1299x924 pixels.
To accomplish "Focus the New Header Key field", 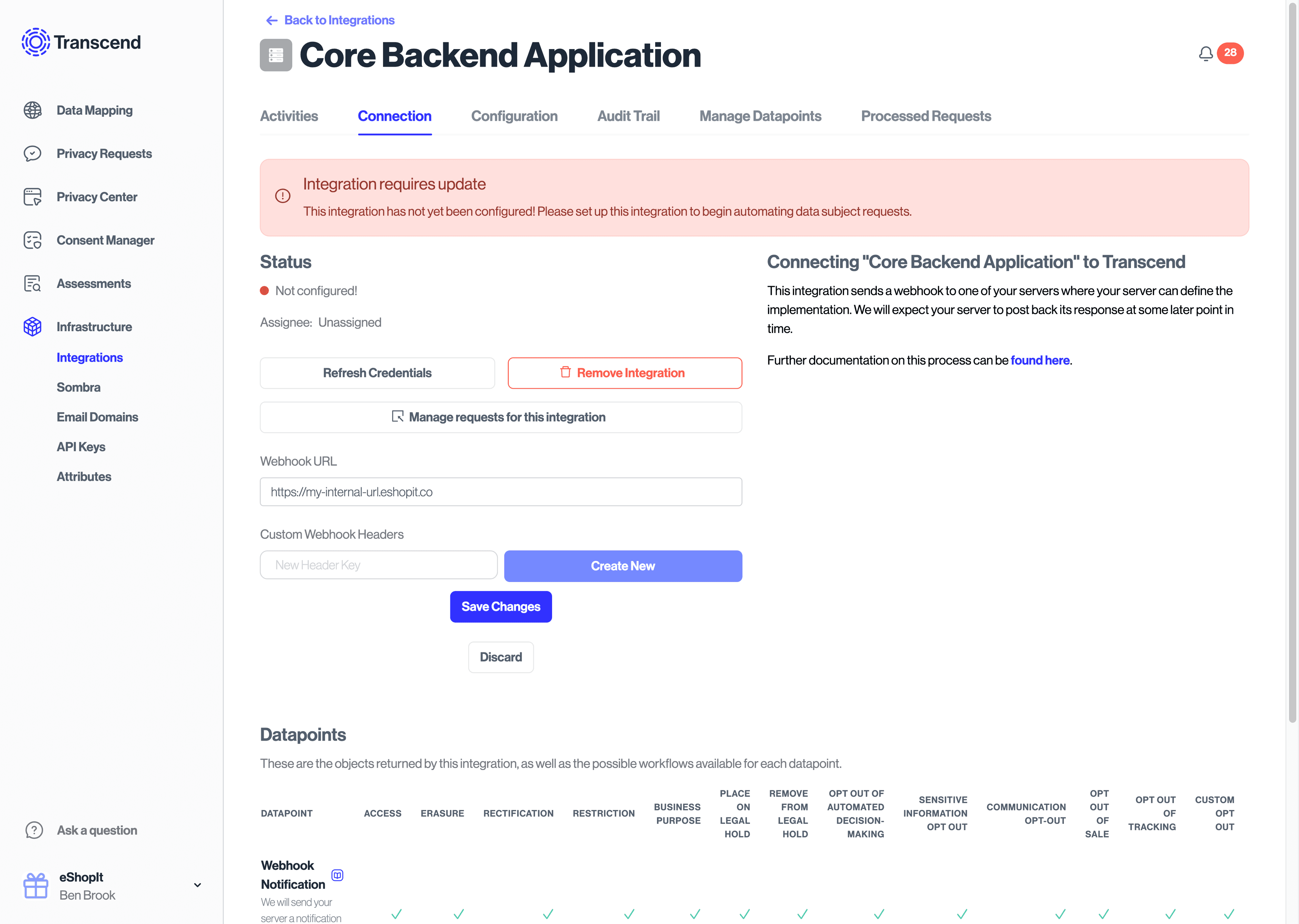I will click(378, 565).
